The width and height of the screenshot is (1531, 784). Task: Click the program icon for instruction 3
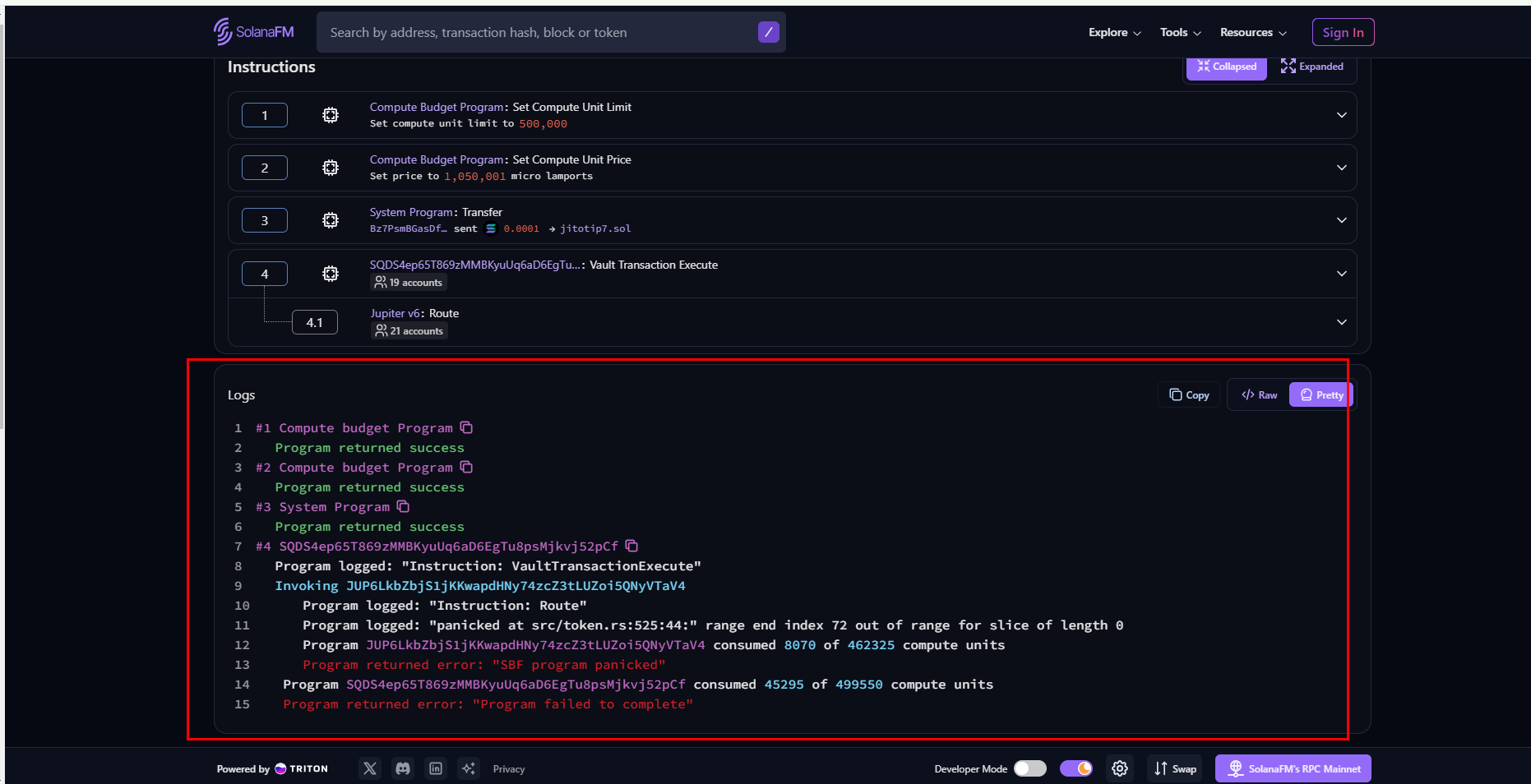coord(331,220)
